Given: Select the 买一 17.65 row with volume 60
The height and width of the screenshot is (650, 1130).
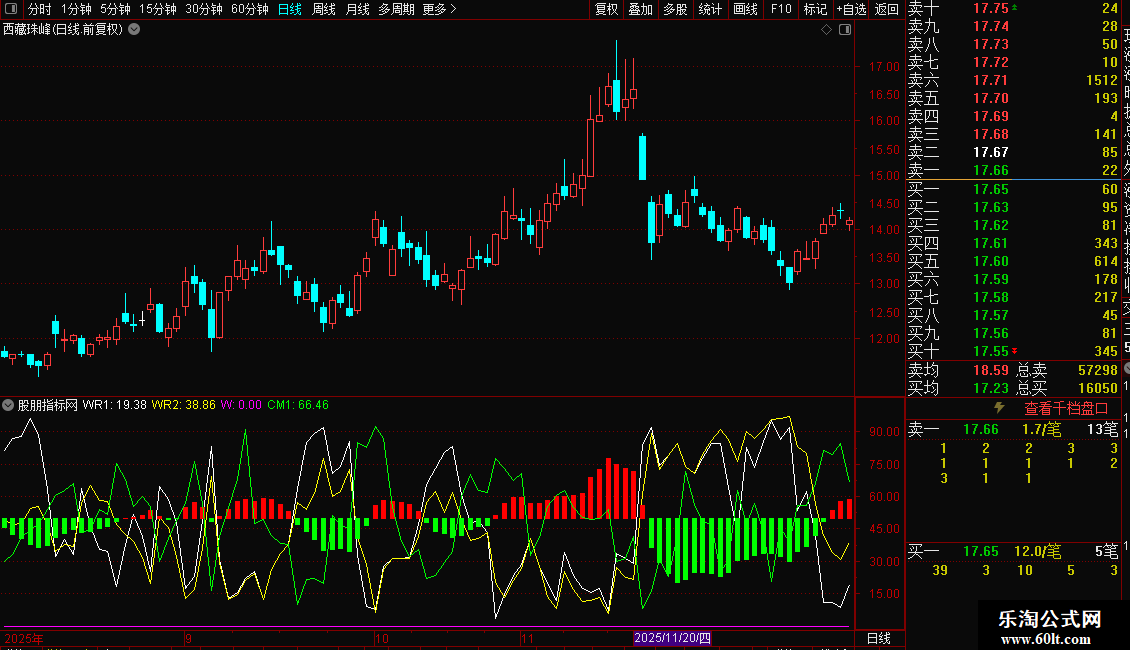Looking at the screenshot, I should pyautogui.click(x=1013, y=189).
